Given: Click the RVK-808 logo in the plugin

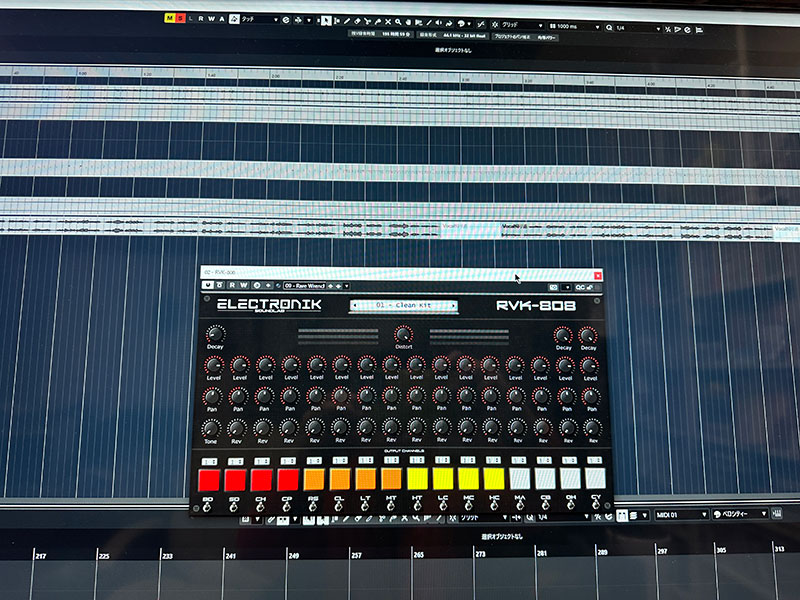Looking at the screenshot, I should [536, 306].
